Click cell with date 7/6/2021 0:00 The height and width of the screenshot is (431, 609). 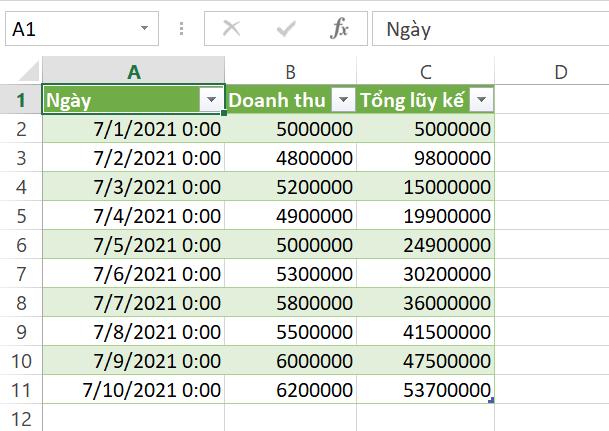[134, 274]
